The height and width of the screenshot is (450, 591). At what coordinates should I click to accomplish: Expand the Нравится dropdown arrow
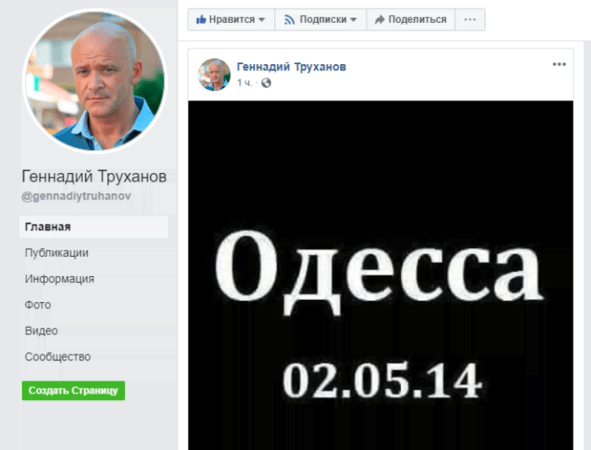pos(262,20)
